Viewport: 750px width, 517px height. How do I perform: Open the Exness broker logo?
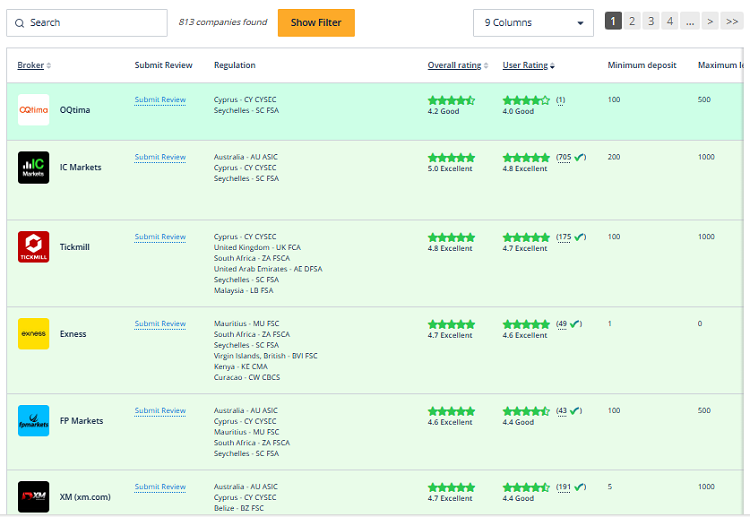pos(33,334)
